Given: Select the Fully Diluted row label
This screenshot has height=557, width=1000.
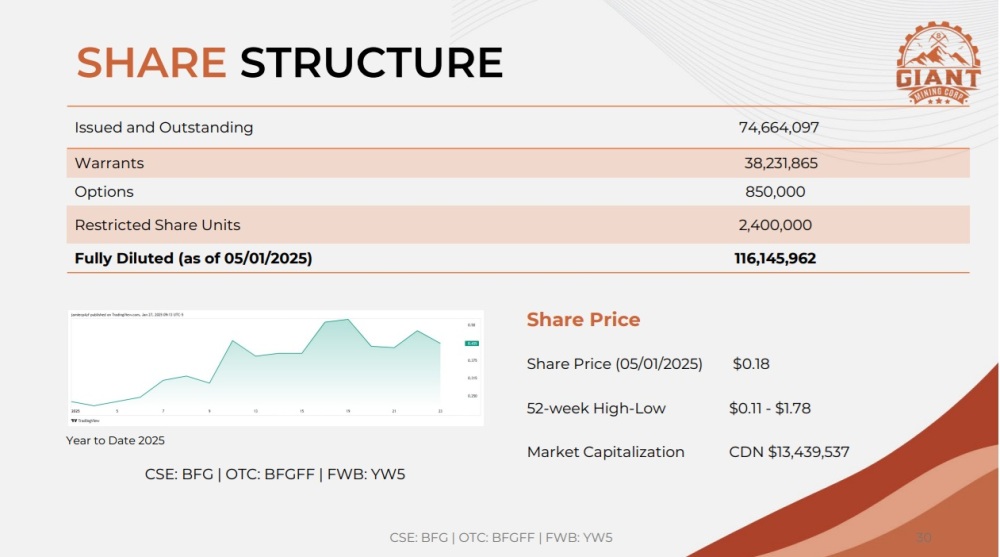Looking at the screenshot, I should click(x=193, y=259).
